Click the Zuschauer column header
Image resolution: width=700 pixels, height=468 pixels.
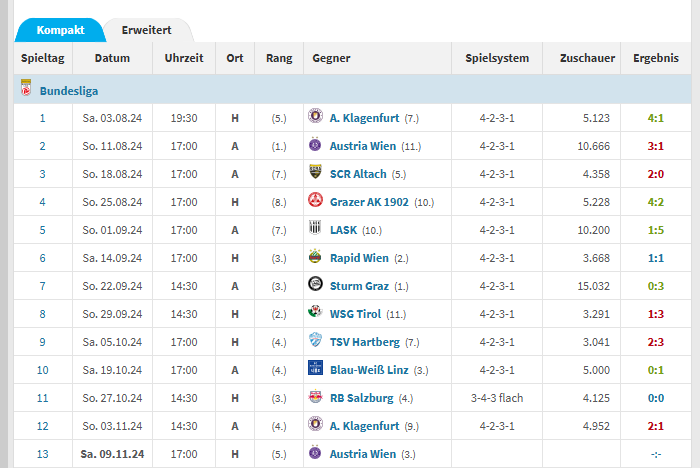click(x=587, y=58)
